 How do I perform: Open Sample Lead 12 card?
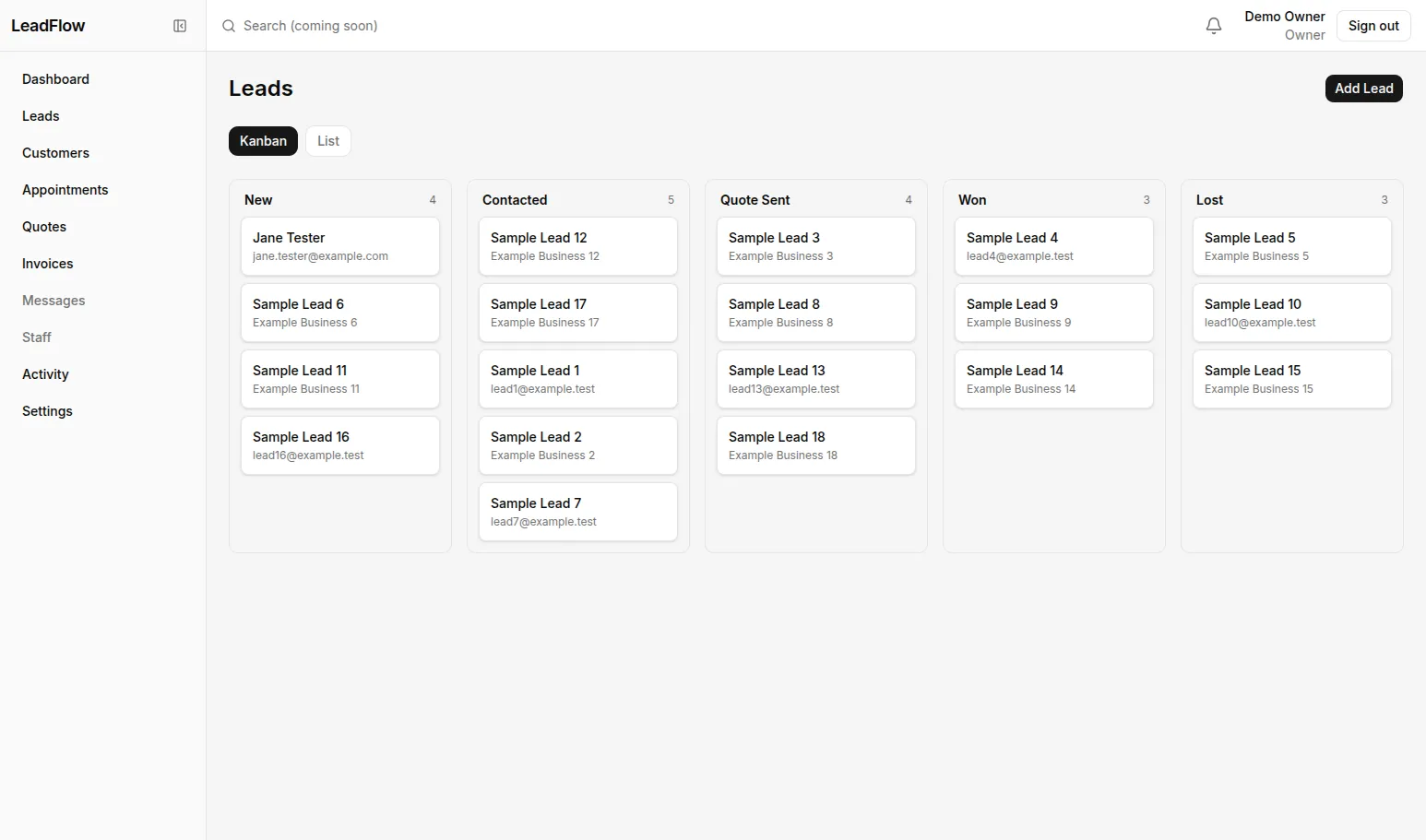[x=578, y=246]
